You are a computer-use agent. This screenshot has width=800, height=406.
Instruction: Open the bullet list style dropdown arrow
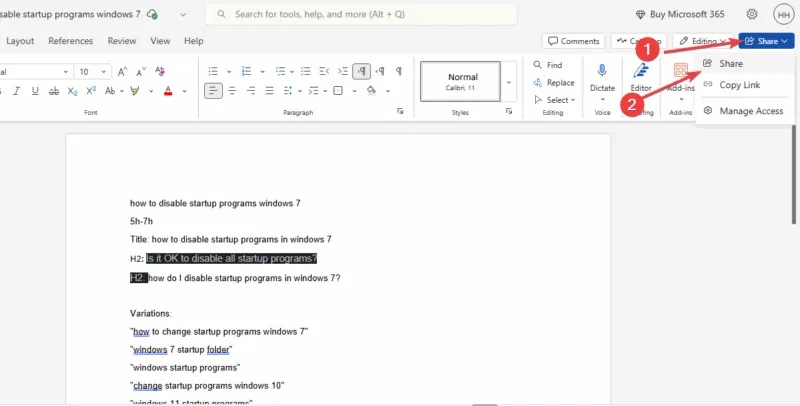[x=229, y=71]
